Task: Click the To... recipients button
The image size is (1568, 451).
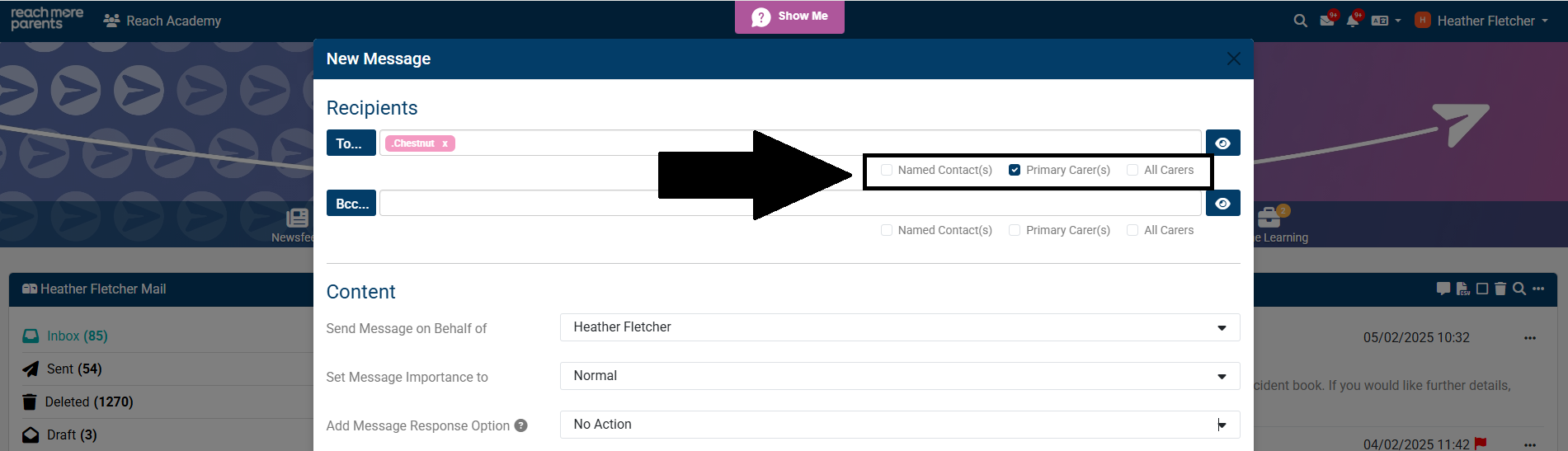Action: click(351, 143)
